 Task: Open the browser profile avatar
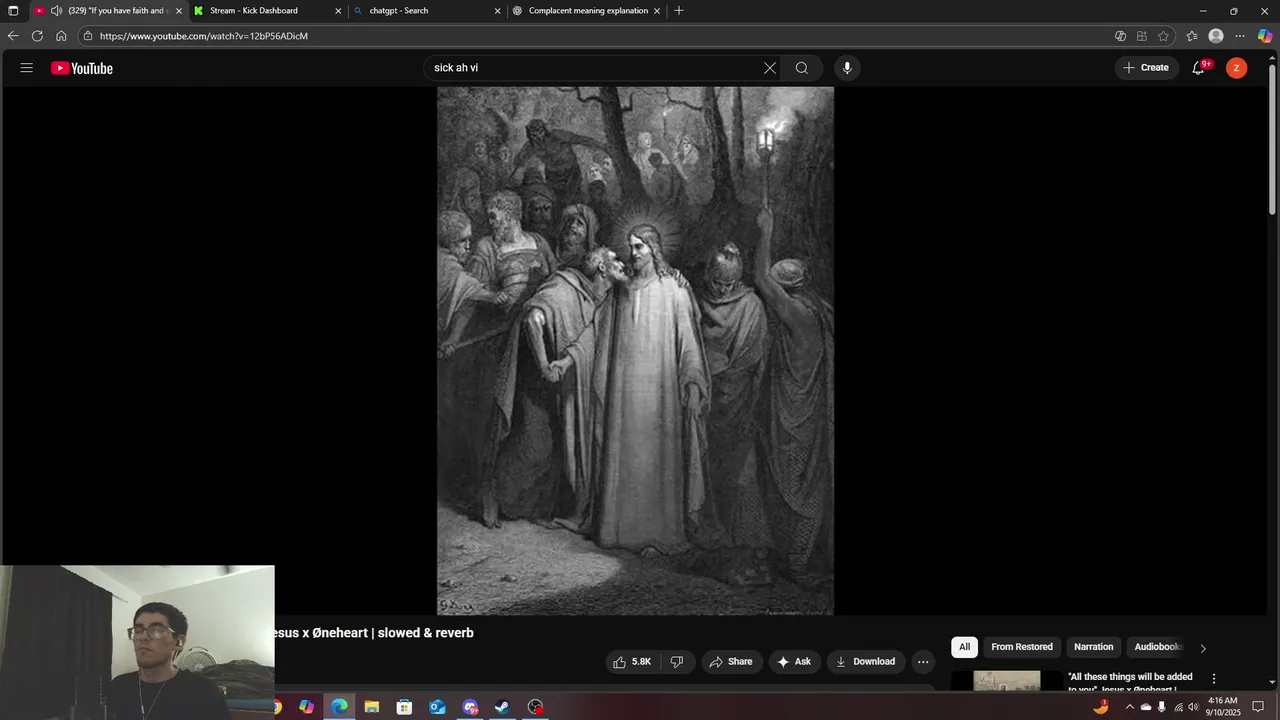(1216, 36)
